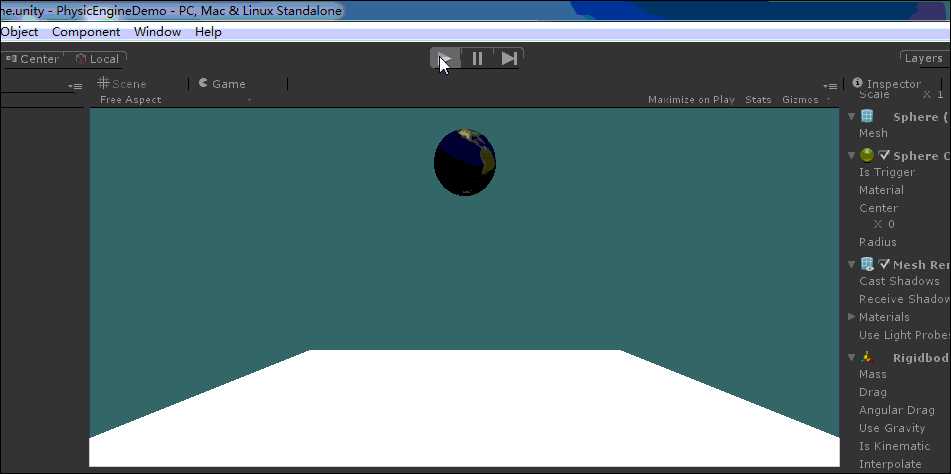This screenshot has width=951, height=474.
Task: Click the 'Radius' property label
Action: click(878, 242)
